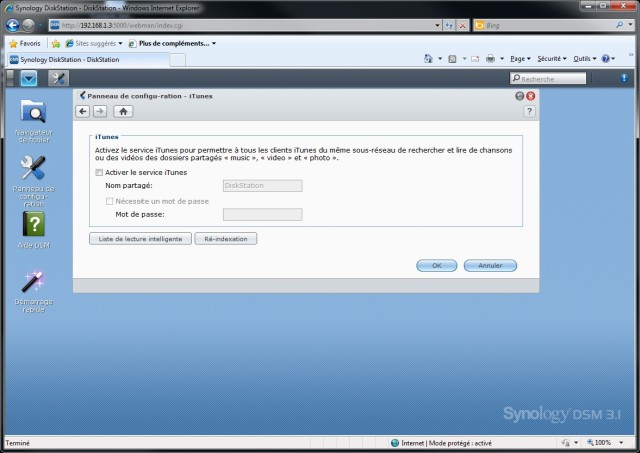Open the Page menu

click(520, 59)
